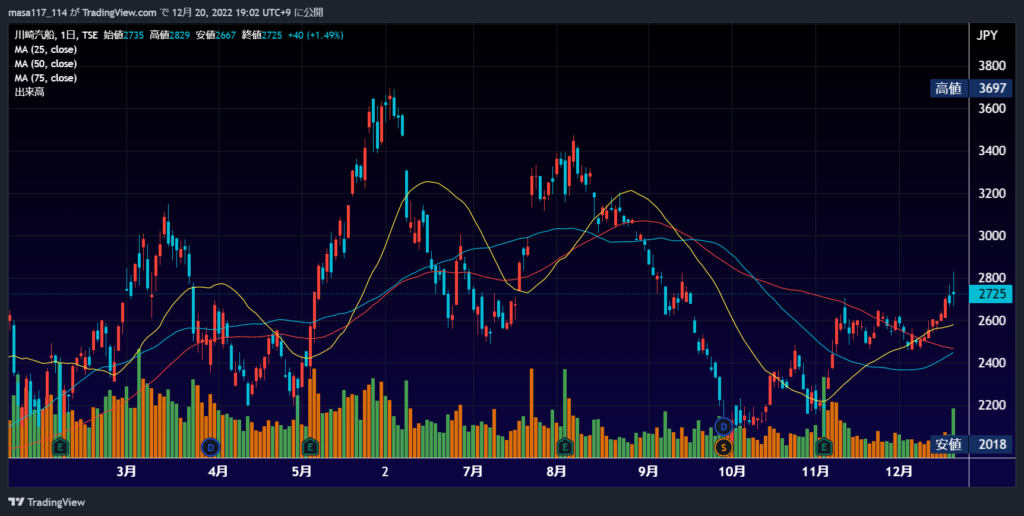Click the 川崎汽船 symbol title
The width and height of the screenshot is (1024, 516).
click(34, 35)
